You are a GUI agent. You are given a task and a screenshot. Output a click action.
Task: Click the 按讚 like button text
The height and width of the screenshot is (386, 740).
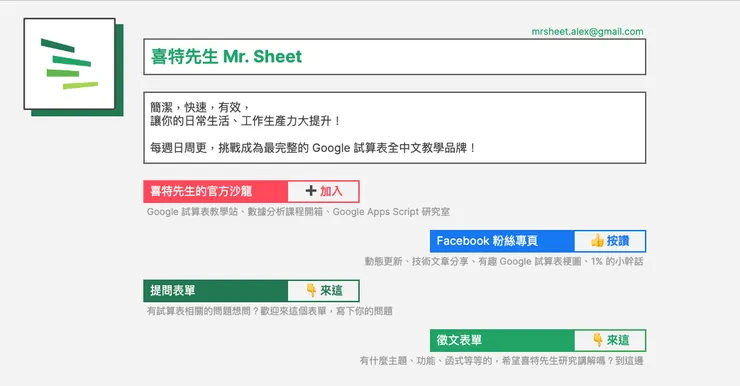point(618,241)
